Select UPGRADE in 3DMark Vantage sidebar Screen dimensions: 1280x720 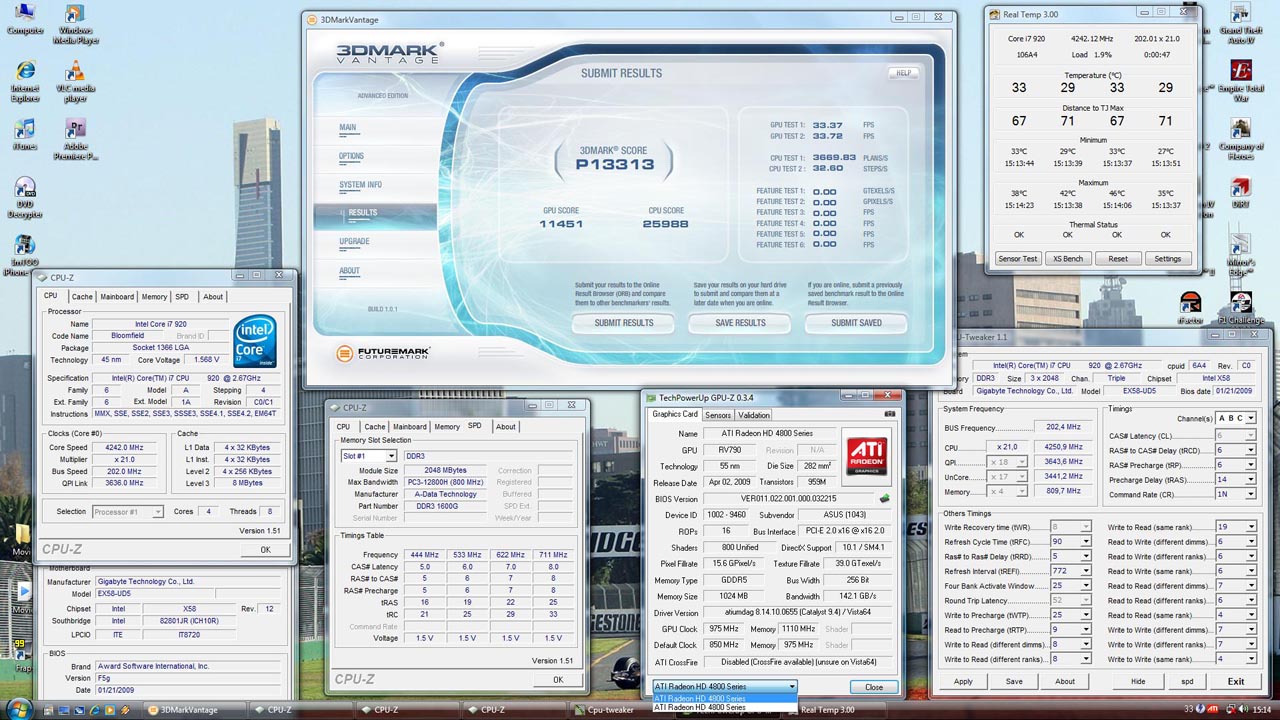pos(354,241)
